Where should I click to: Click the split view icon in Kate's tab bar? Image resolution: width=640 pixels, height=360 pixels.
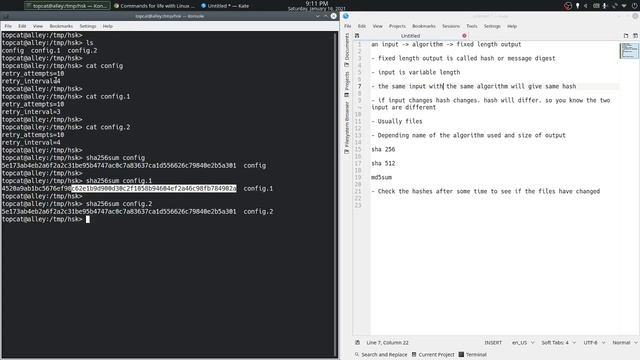point(635,36)
